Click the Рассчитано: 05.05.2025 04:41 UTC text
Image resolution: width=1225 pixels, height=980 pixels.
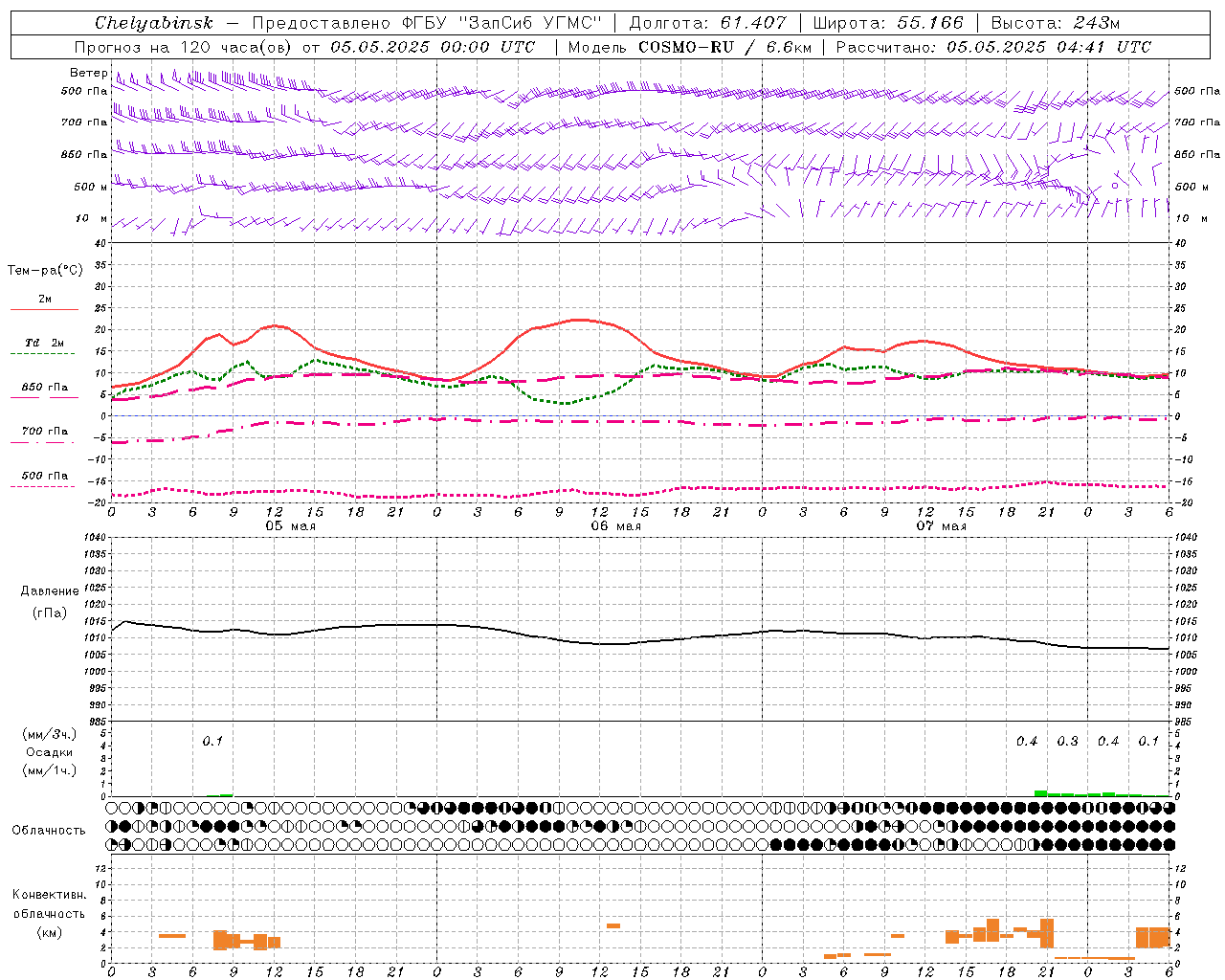point(993,47)
